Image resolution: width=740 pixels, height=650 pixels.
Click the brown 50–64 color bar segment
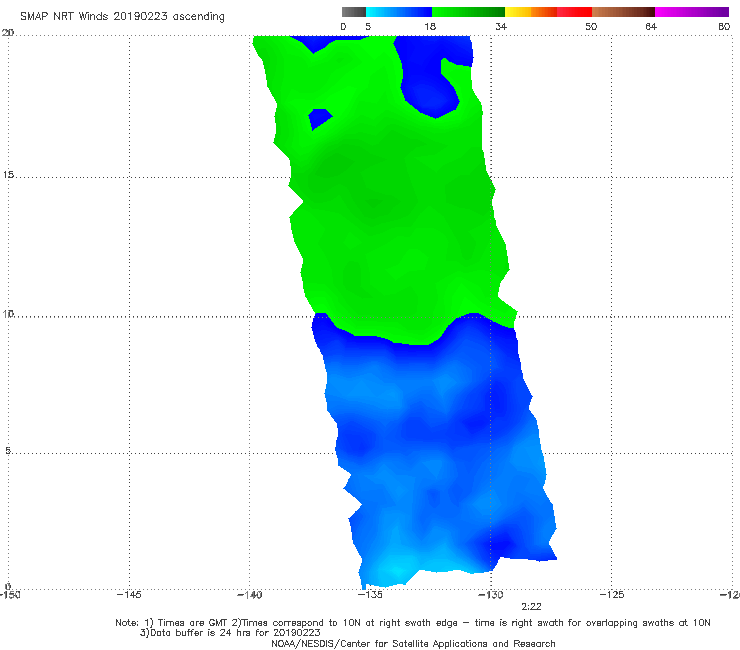[x=623, y=12]
